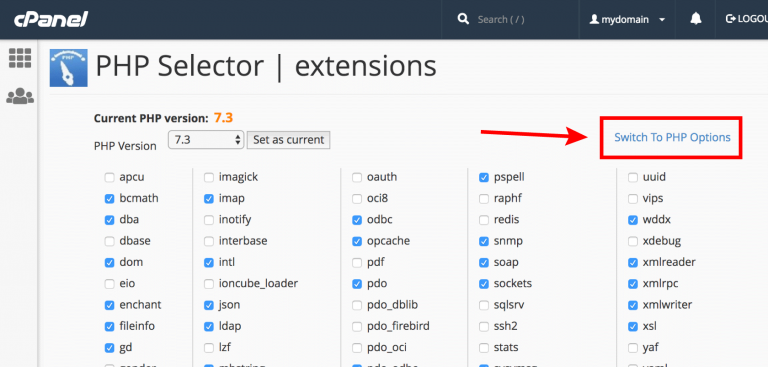Screen dimensions: 768x367
Task: Enable the eio extension checkbox
Action: [110, 284]
